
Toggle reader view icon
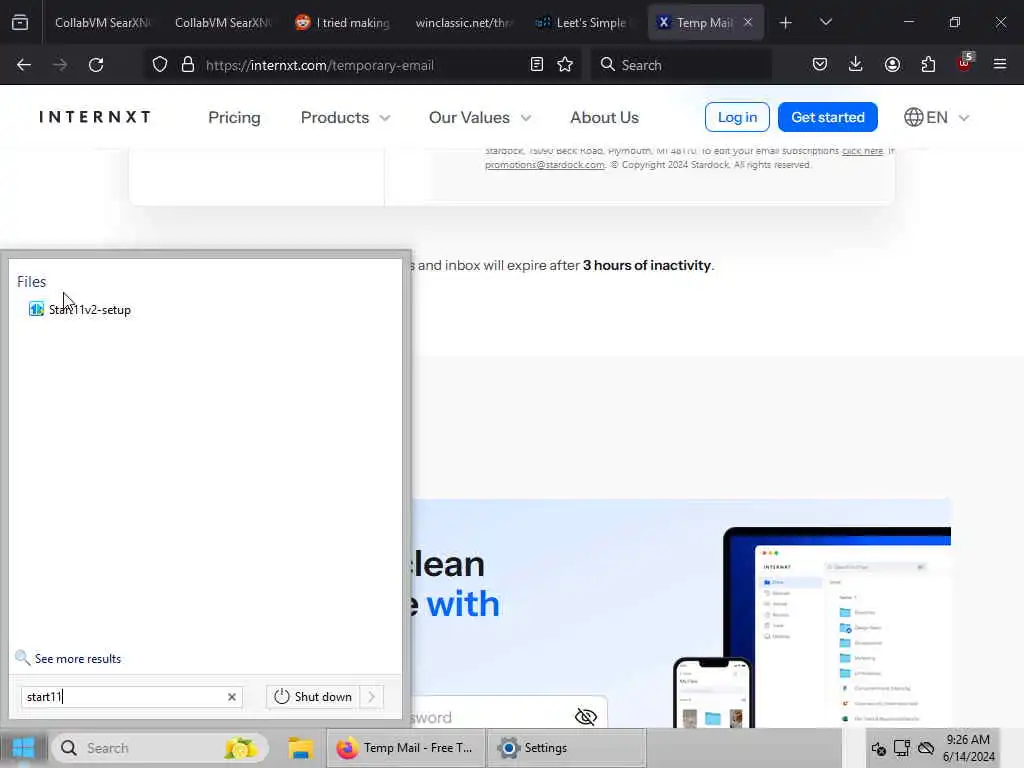pyautogui.click(x=537, y=65)
